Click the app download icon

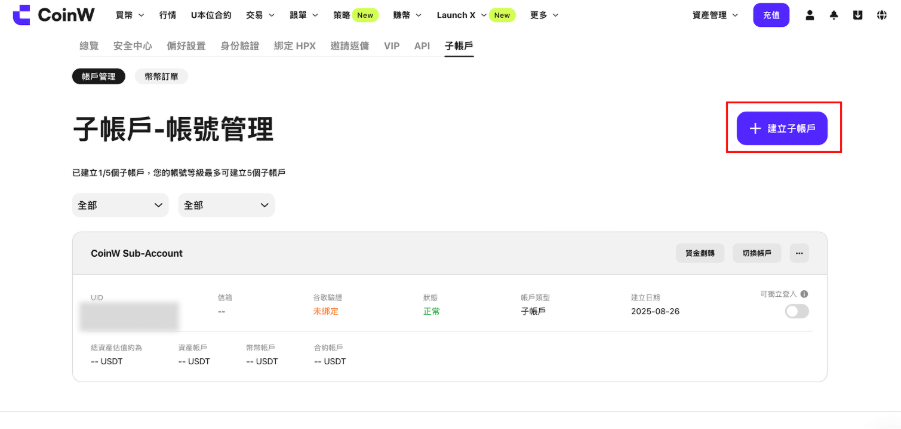point(858,16)
